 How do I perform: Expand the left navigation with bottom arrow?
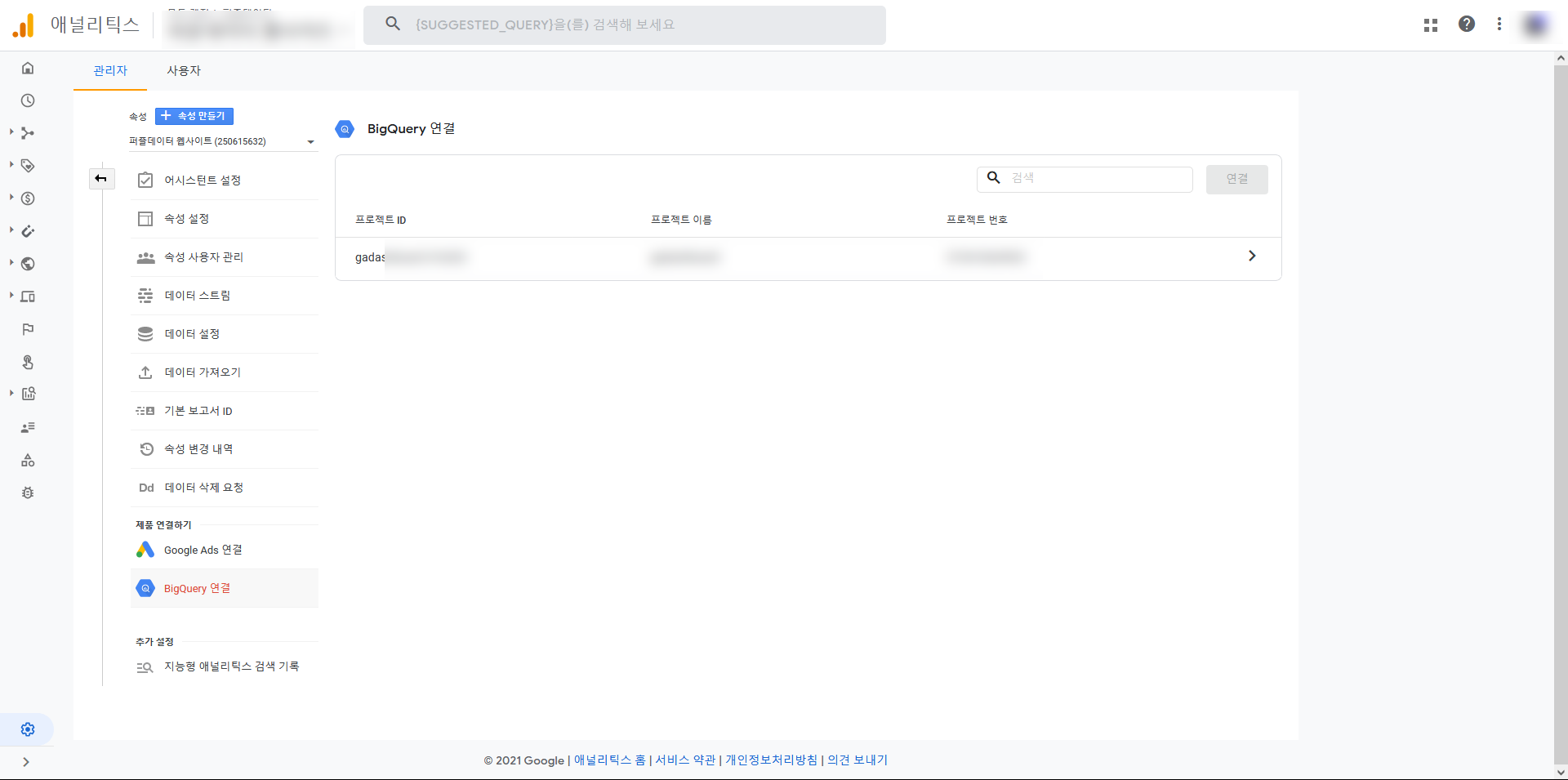(x=26, y=762)
